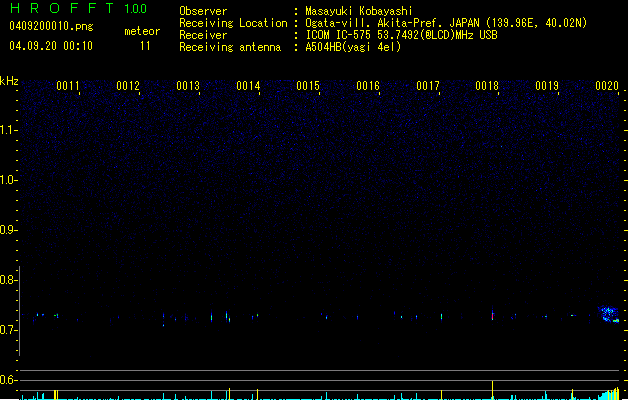Image resolution: width=629 pixels, height=400 pixels.
Task: Select time marker 0018
Action: pos(487,86)
